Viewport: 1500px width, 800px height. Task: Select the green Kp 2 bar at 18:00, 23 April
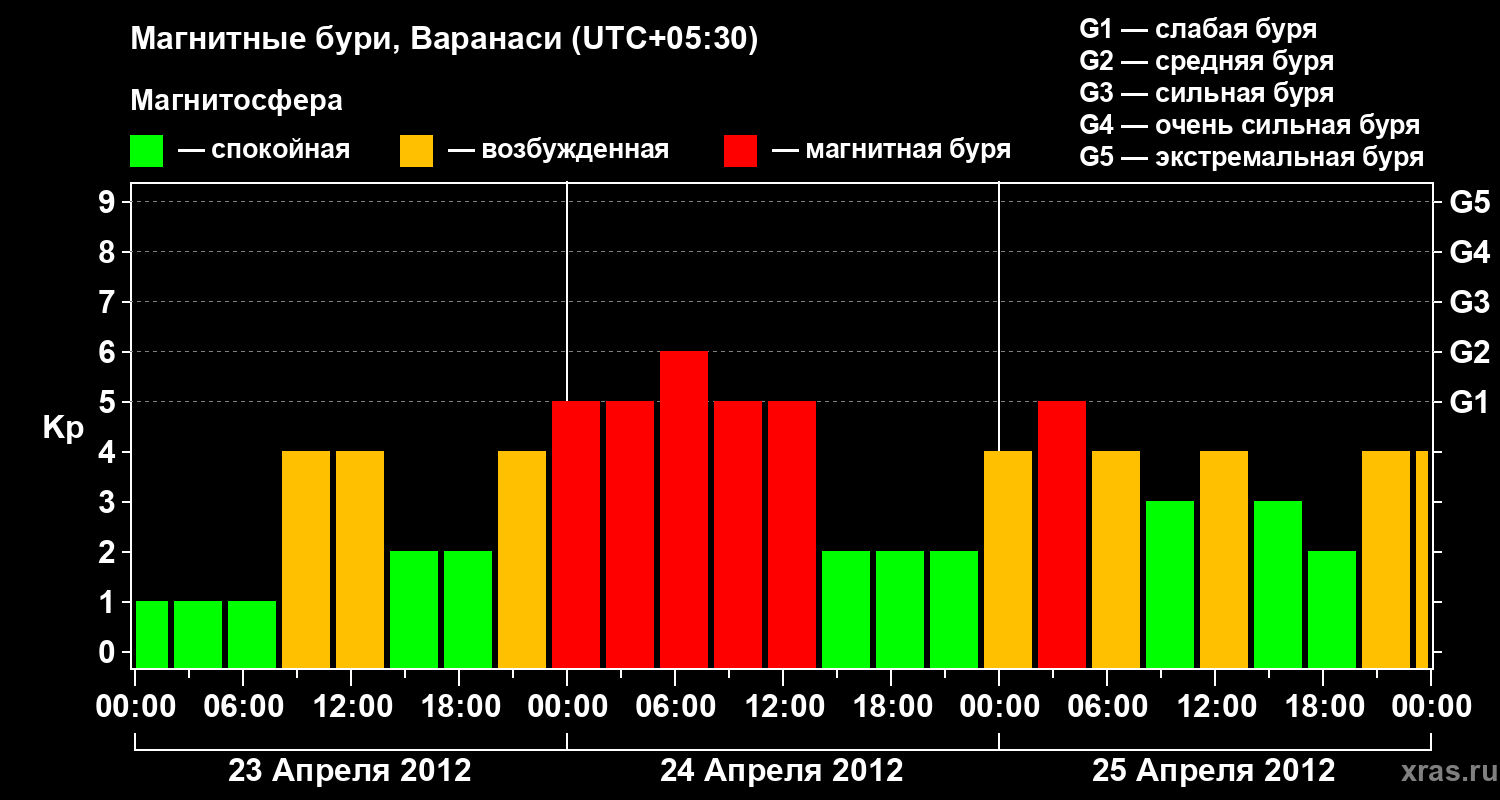click(x=468, y=610)
